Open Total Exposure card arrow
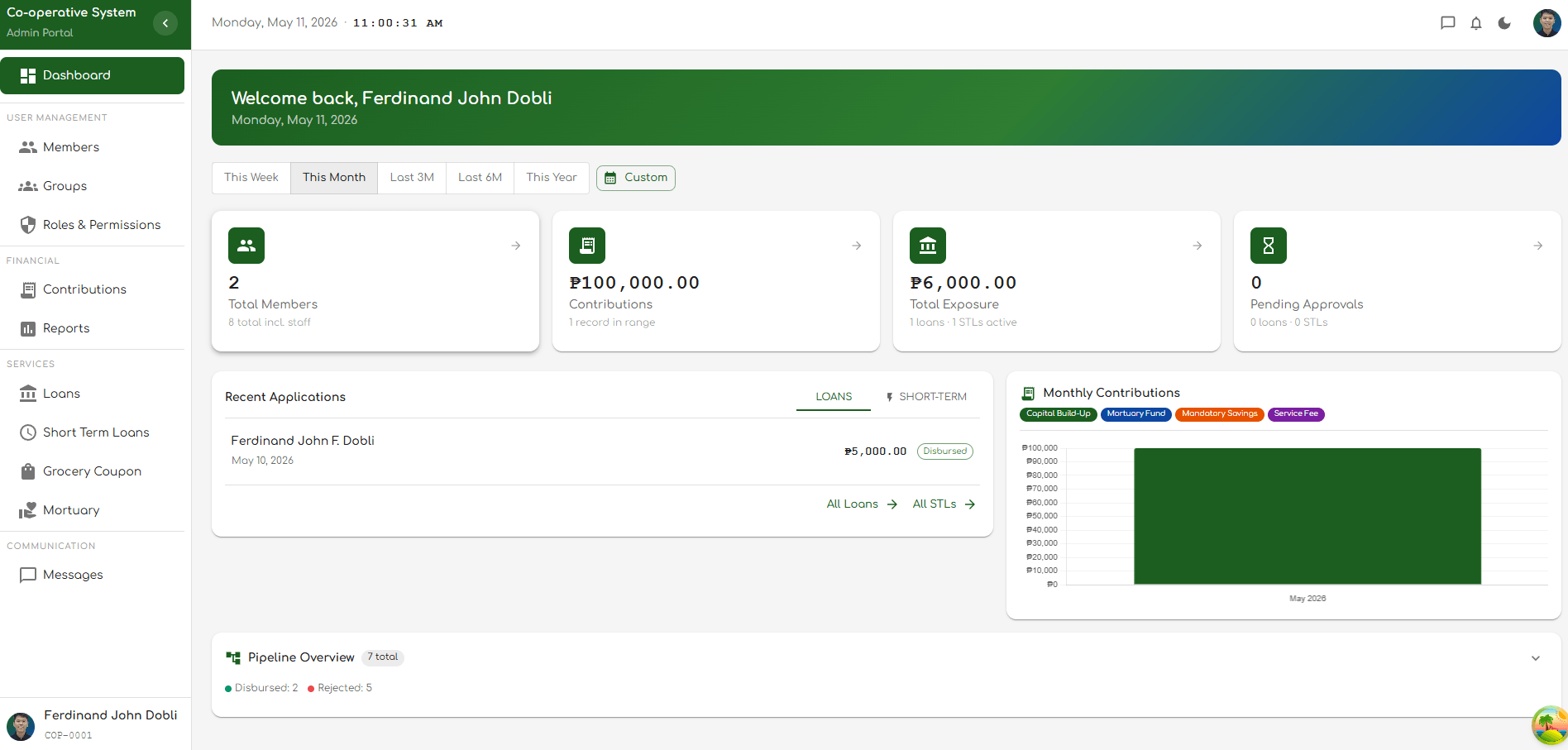 pyautogui.click(x=1198, y=246)
